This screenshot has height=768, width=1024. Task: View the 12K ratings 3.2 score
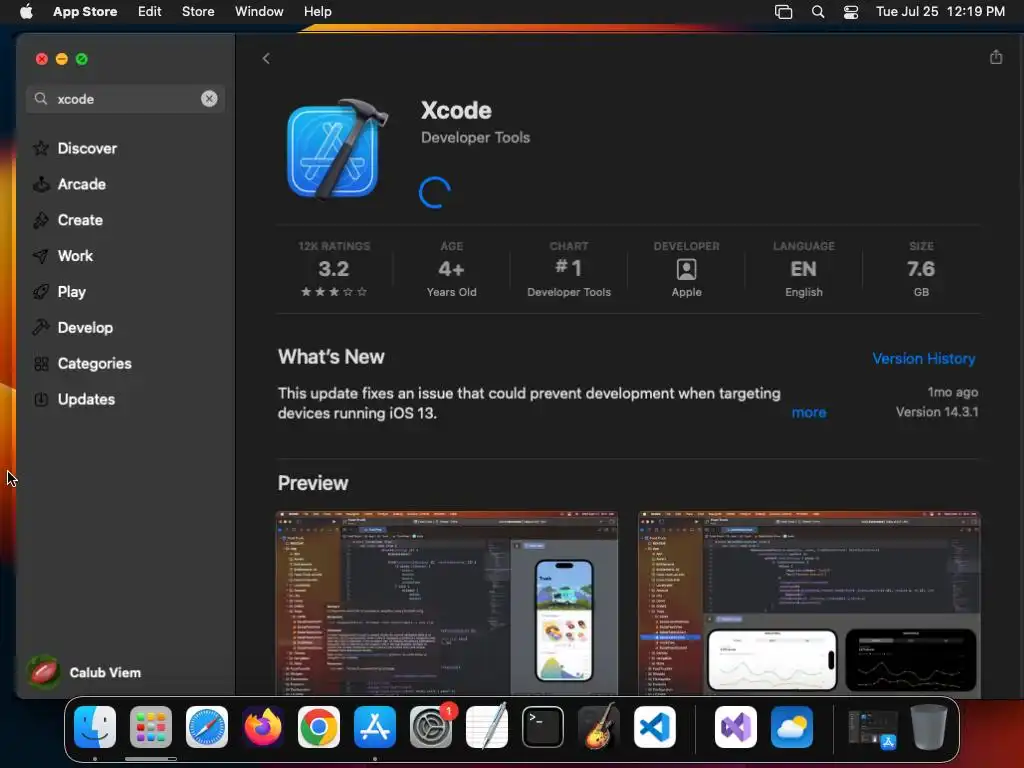click(x=334, y=269)
